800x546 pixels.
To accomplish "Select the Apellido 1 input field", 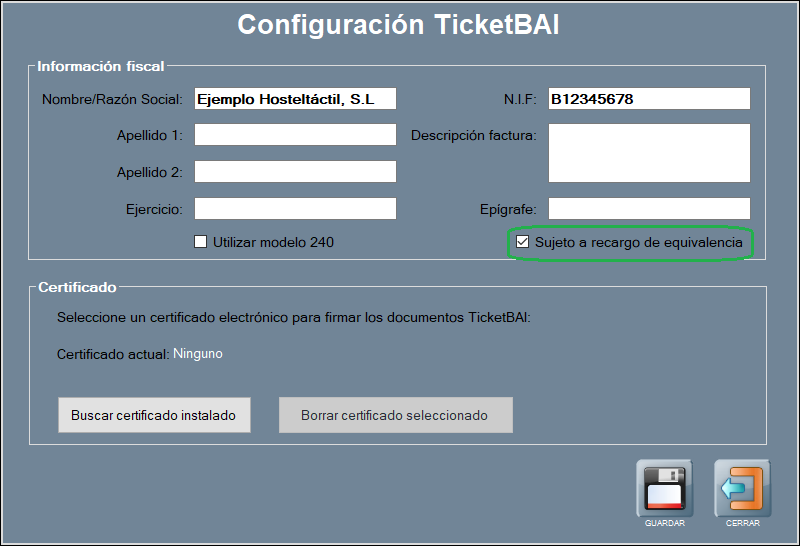I will point(295,135).
